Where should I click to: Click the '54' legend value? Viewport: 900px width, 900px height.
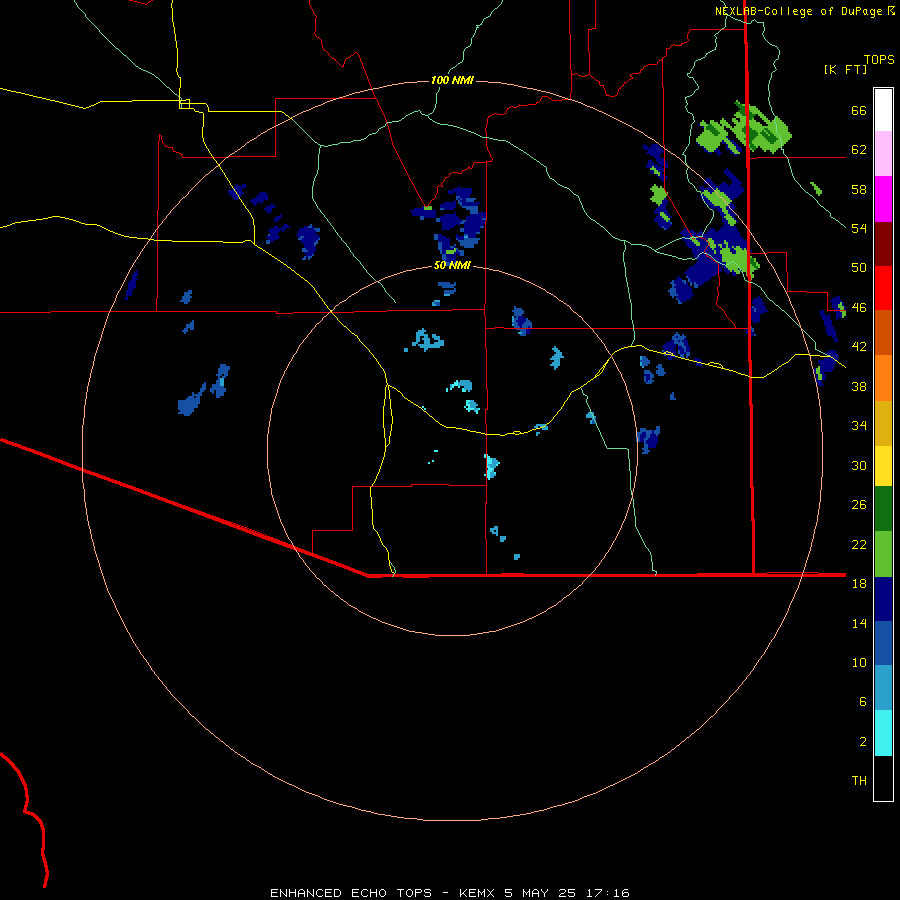tap(859, 228)
